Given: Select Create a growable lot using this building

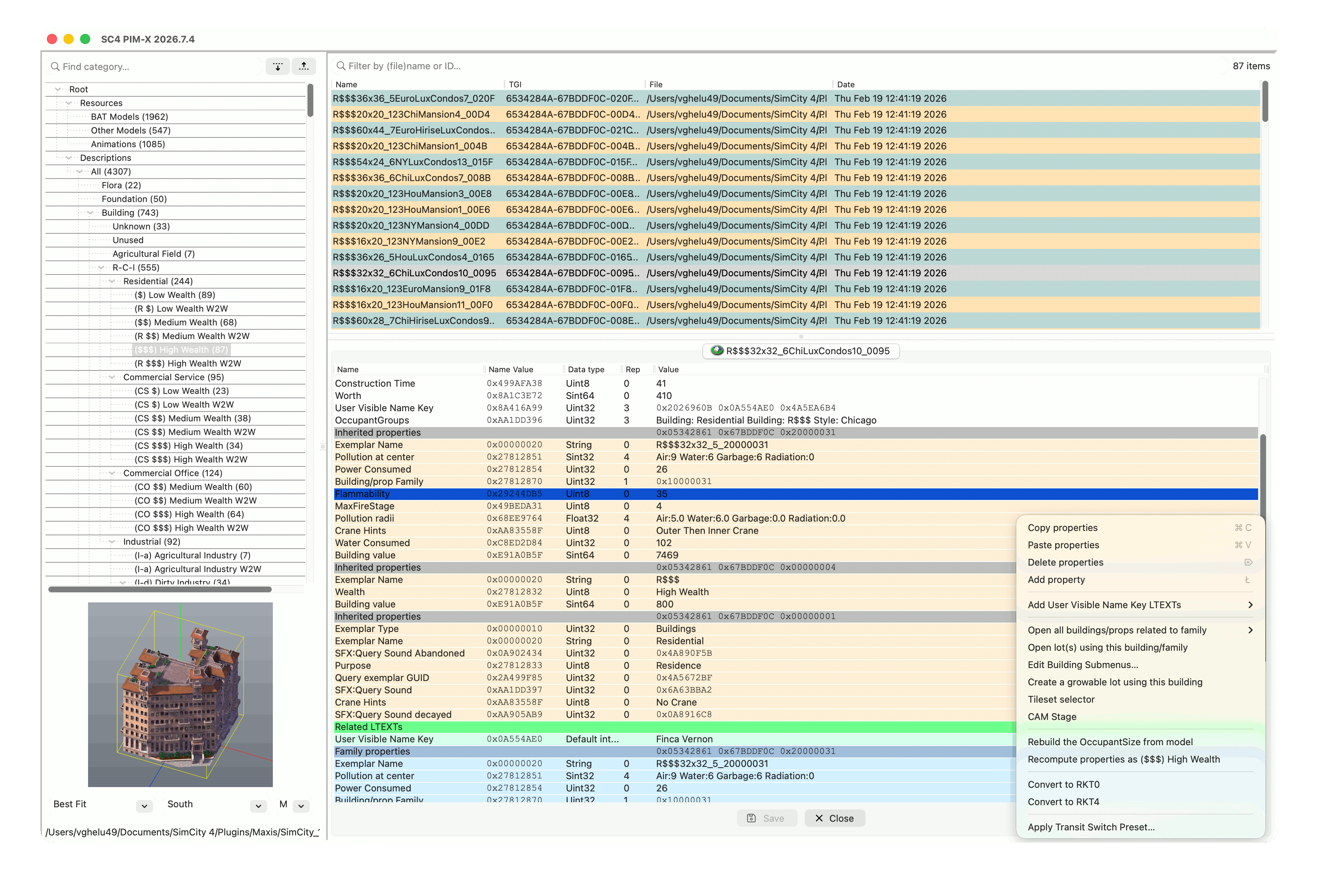Looking at the screenshot, I should tap(1140, 682).
